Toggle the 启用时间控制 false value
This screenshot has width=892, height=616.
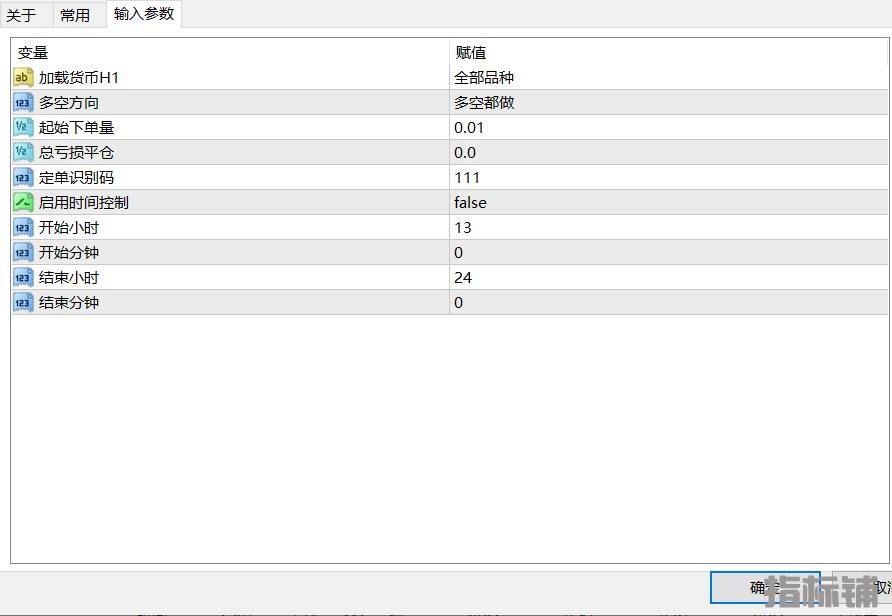pos(470,203)
